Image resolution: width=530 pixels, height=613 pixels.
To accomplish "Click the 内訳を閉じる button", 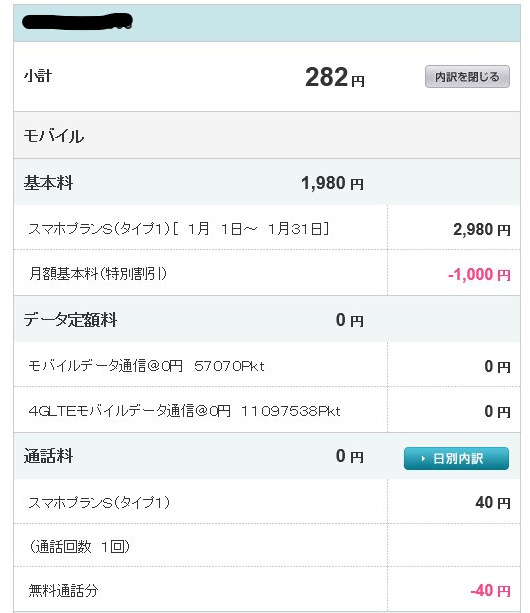I will point(467,77).
